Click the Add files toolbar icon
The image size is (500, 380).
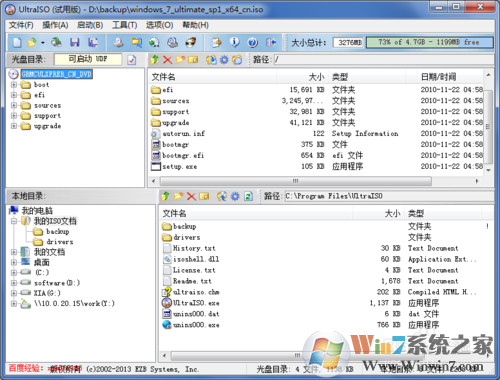pos(217,42)
